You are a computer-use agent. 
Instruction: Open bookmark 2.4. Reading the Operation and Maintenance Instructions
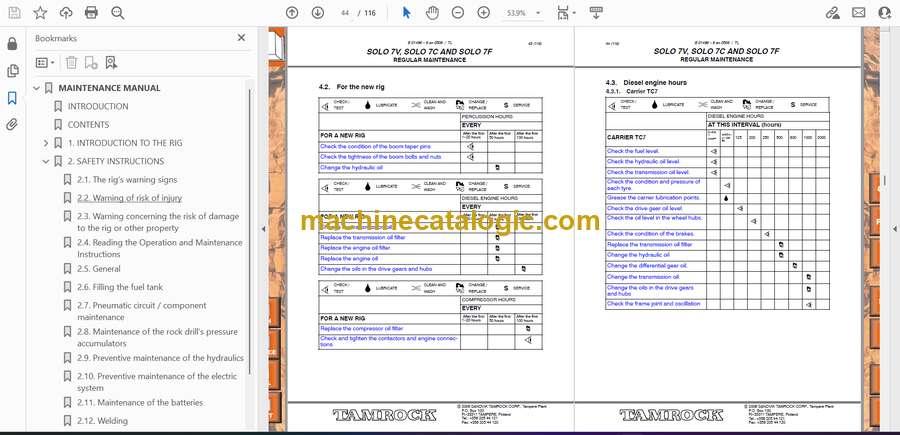click(160, 248)
